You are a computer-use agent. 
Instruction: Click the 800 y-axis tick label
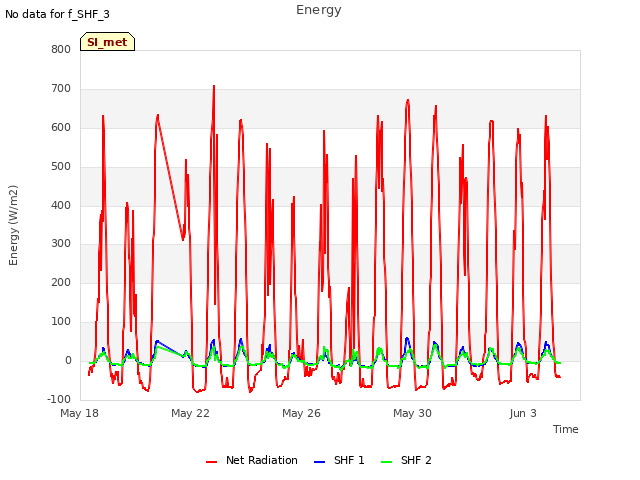[61, 49]
